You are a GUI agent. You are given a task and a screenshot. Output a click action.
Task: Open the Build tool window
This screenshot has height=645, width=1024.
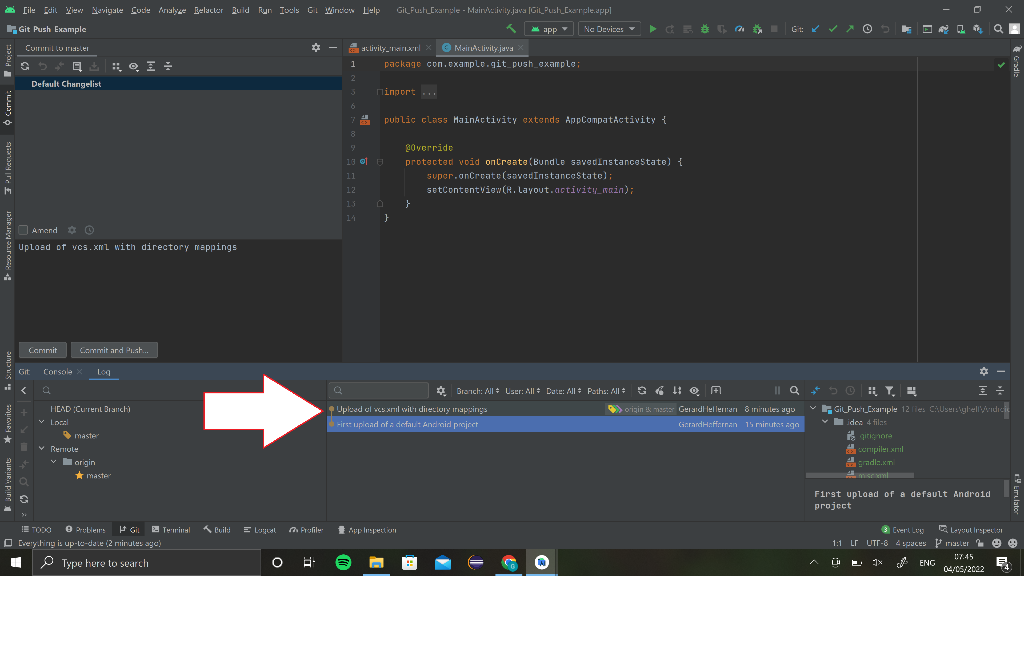(x=216, y=530)
